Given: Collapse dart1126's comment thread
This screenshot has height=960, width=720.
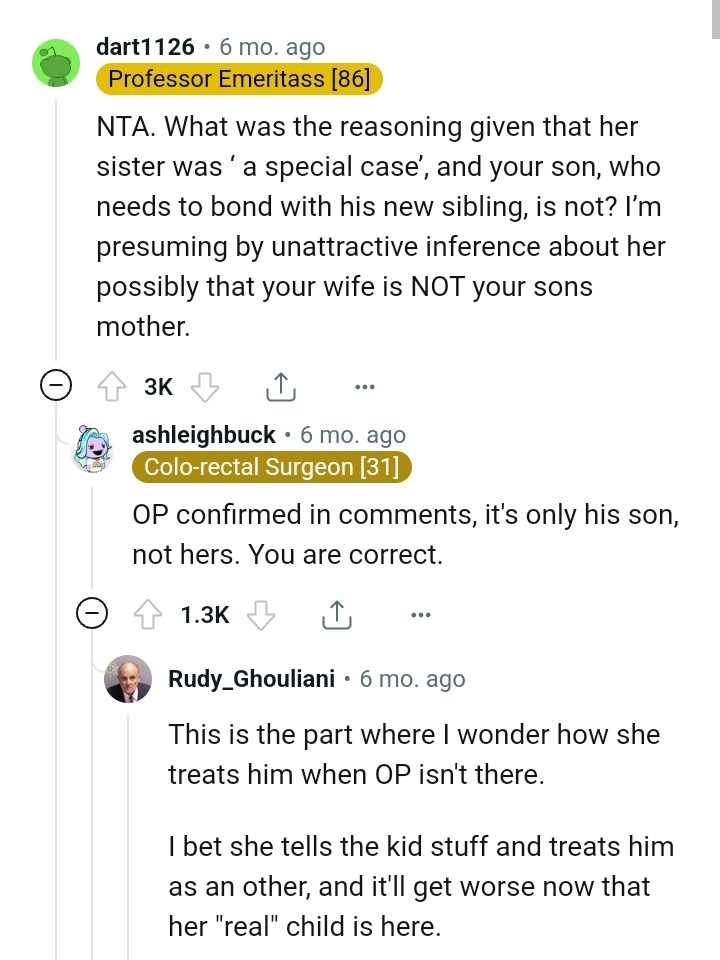Looking at the screenshot, I should (x=57, y=384).
